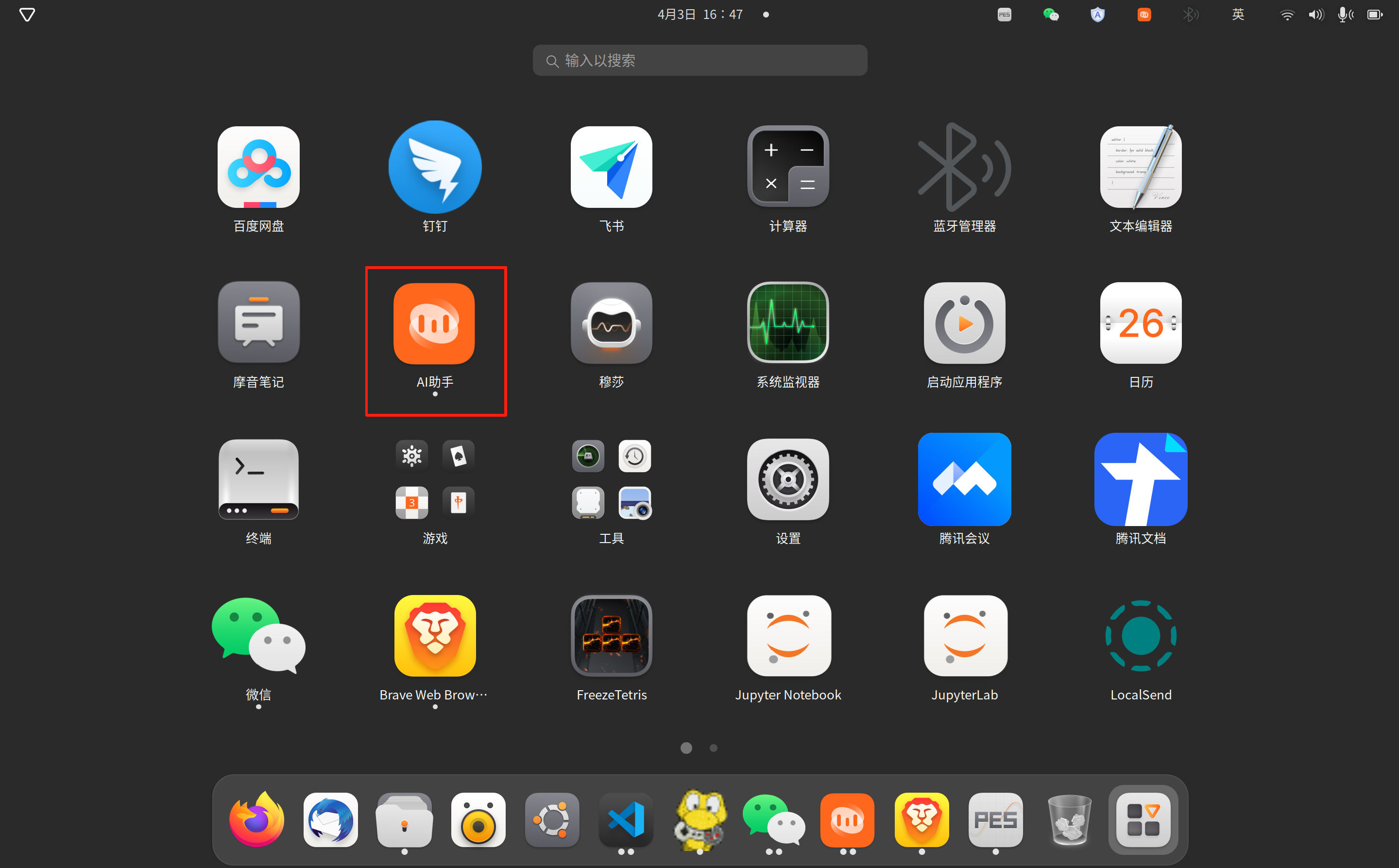Screen dimensions: 1399x868
Task: Expand the 工具 app folder
Action: coord(611,479)
